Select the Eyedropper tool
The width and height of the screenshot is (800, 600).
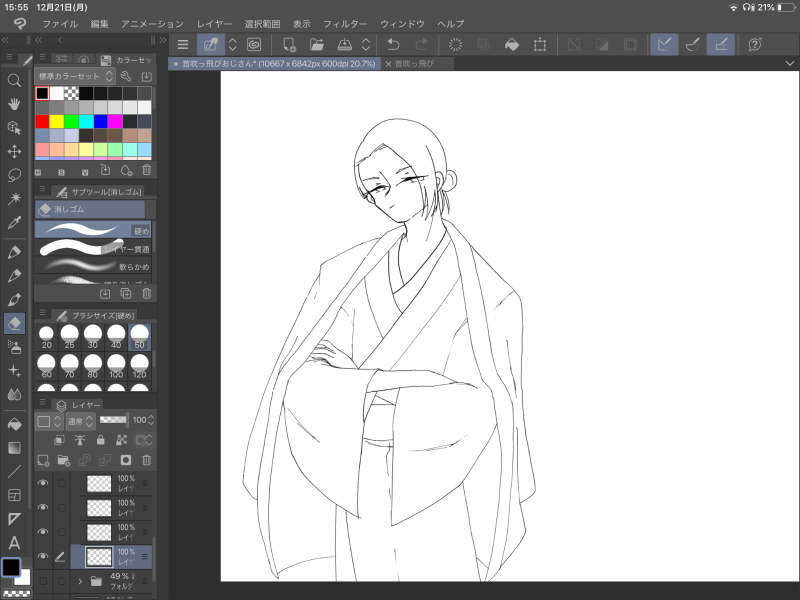(x=14, y=222)
